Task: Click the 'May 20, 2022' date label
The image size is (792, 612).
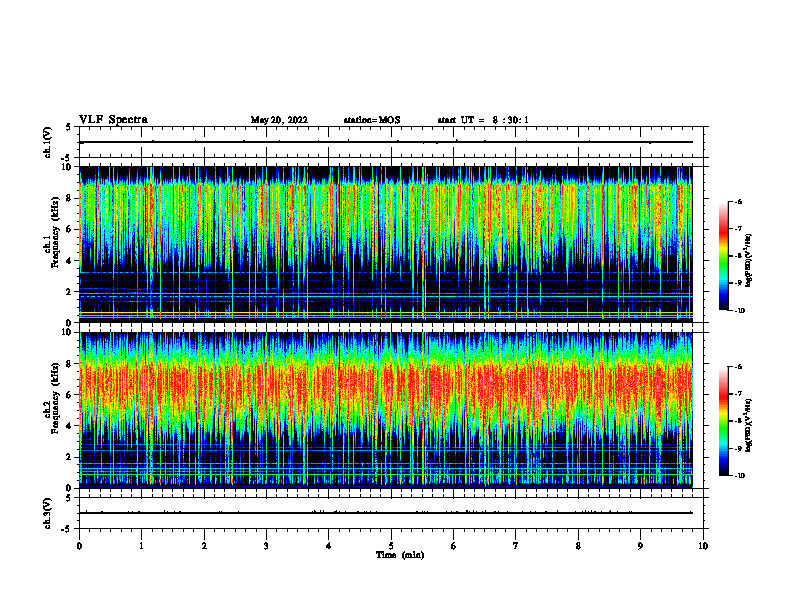Action: 279,120
